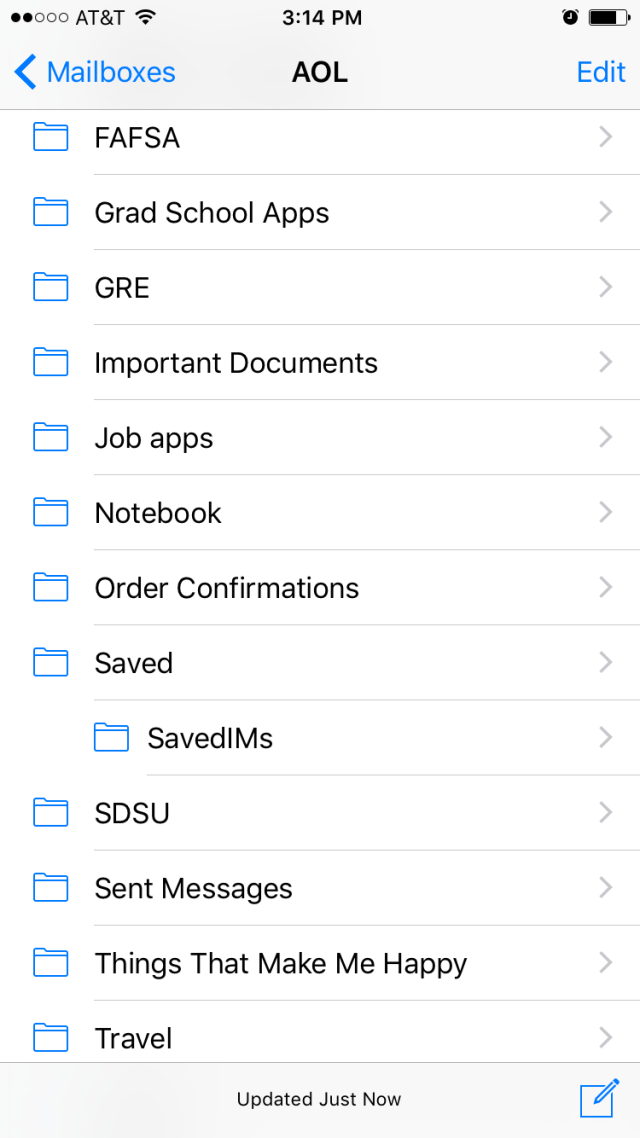Tap the compose new message icon
Image resolution: width=640 pixels, height=1138 pixels.
pos(599,1099)
